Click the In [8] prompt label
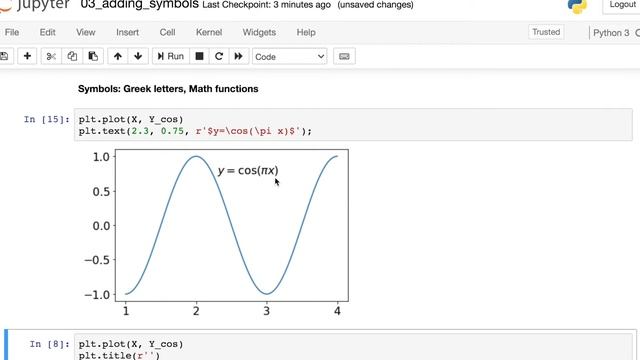This screenshot has width=640, height=360. pos(49,344)
